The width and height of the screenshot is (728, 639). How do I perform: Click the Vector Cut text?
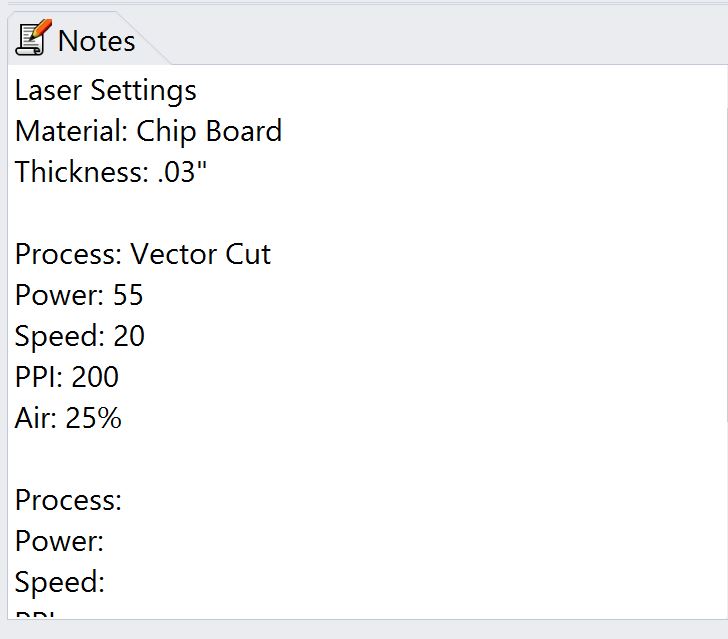tap(201, 254)
